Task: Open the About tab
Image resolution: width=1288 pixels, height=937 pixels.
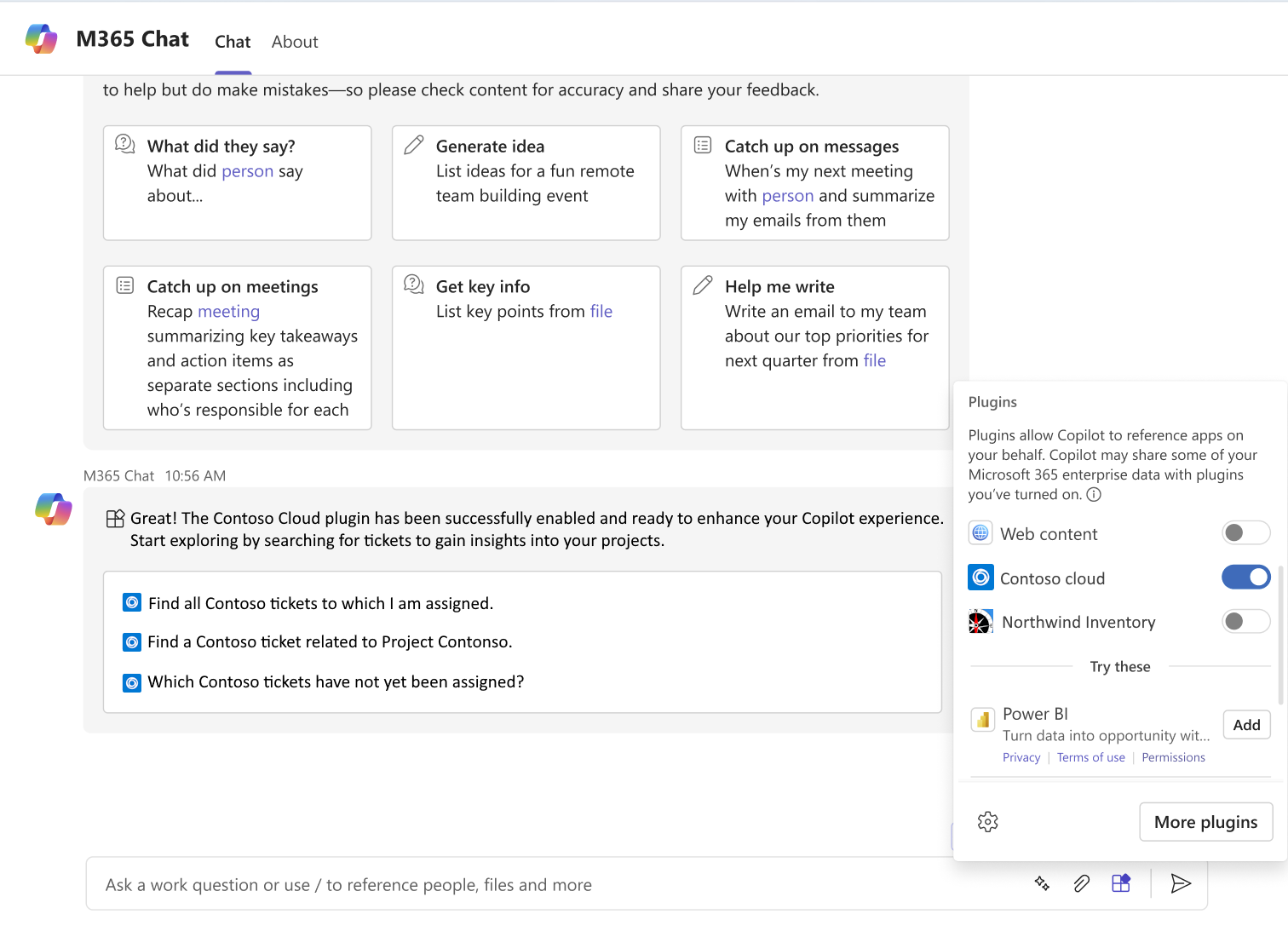Action: click(x=295, y=42)
